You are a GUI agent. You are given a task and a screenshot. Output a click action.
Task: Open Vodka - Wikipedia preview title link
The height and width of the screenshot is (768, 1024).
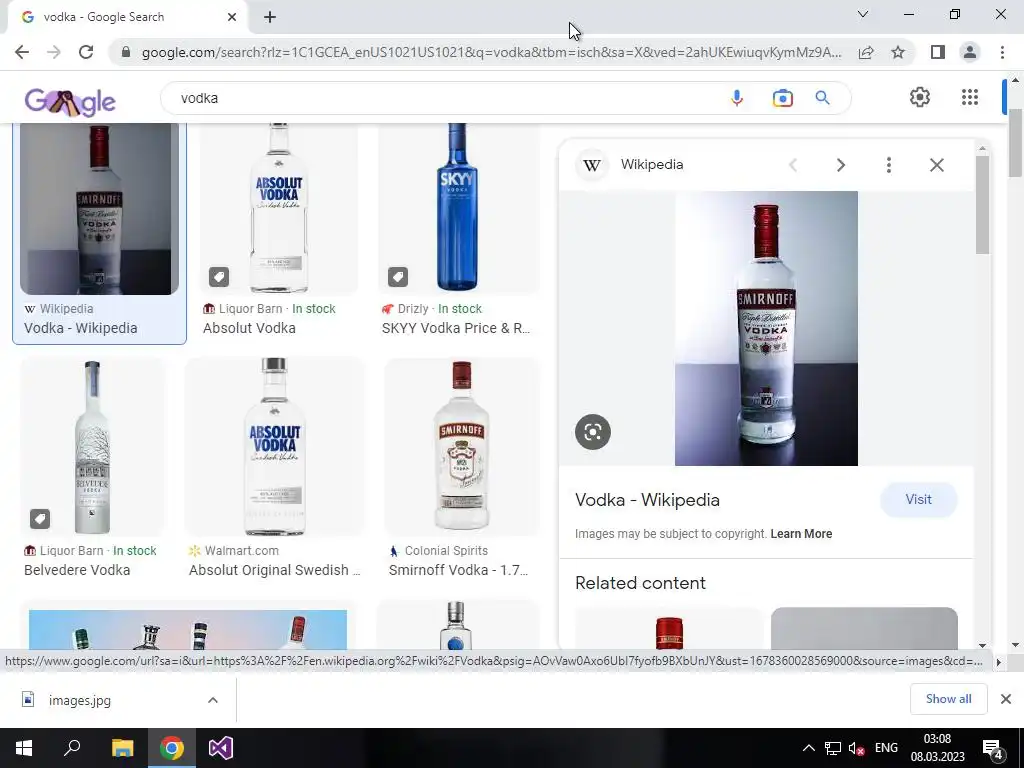click(647, 500)
